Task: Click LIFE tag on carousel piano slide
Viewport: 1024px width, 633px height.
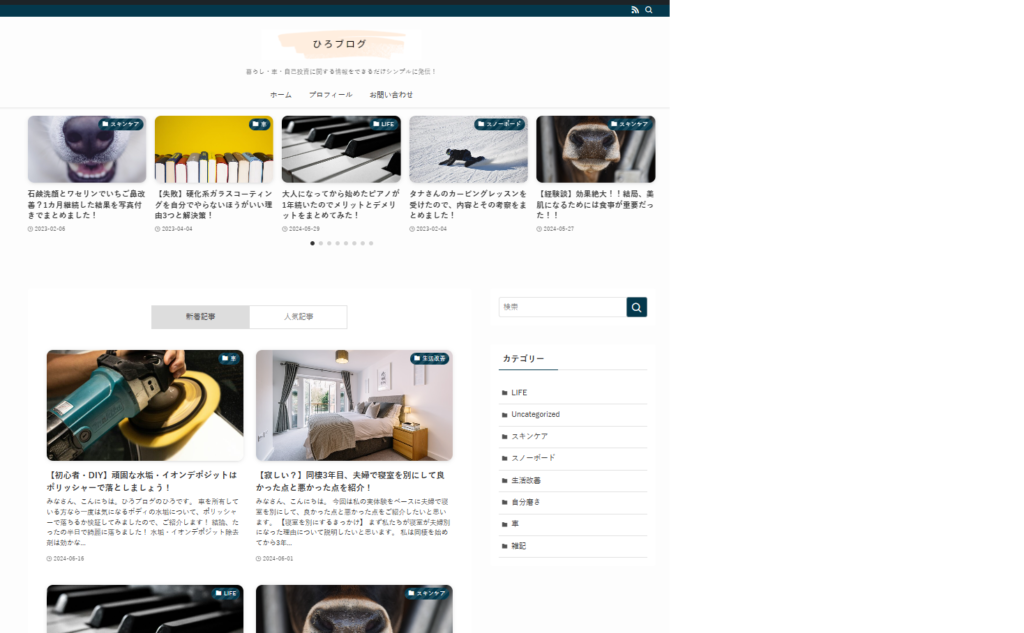Action: pyautogui.click(x=383, y=124)
